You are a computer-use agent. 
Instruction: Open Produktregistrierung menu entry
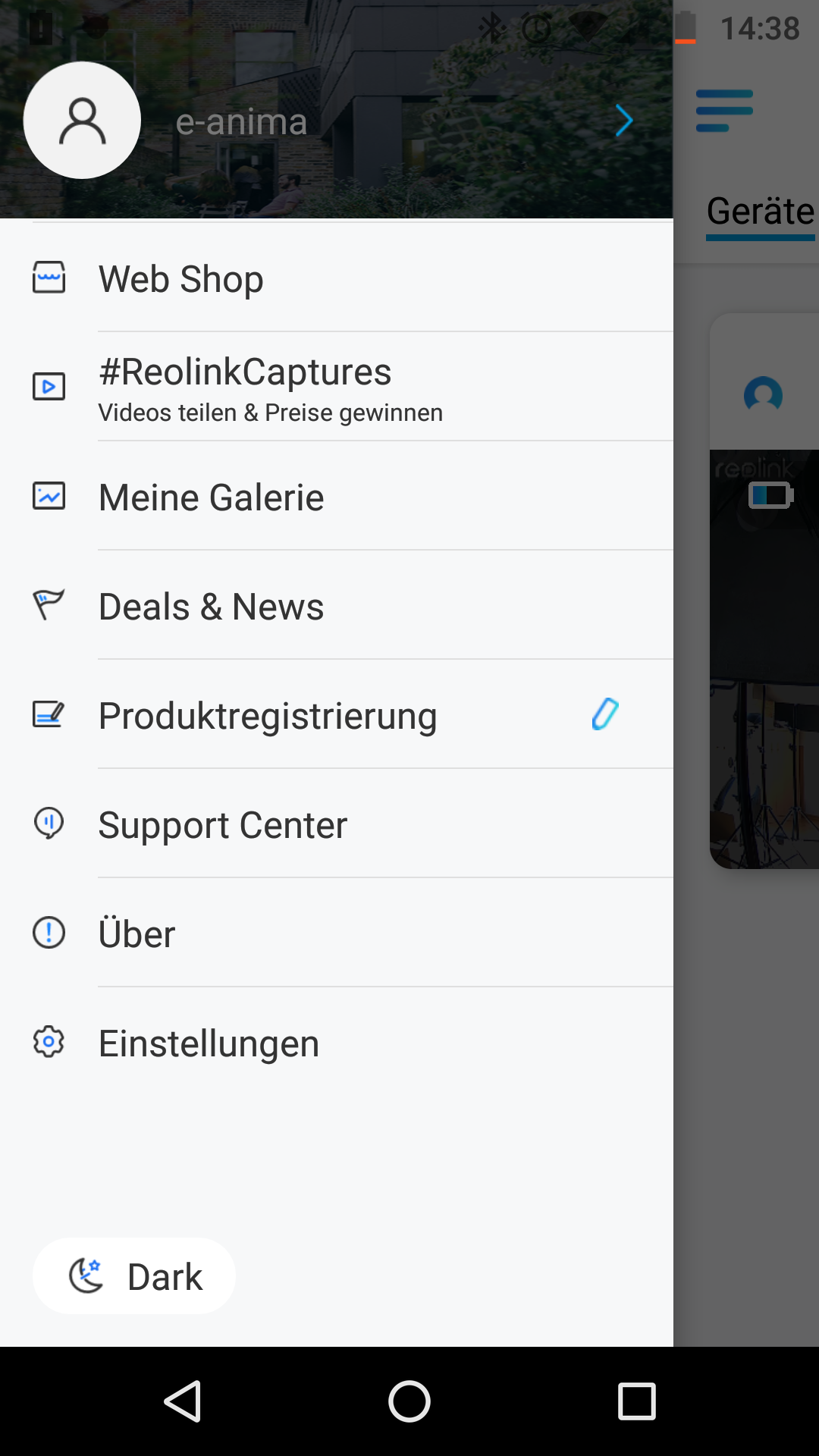click(x=268, y=716)
